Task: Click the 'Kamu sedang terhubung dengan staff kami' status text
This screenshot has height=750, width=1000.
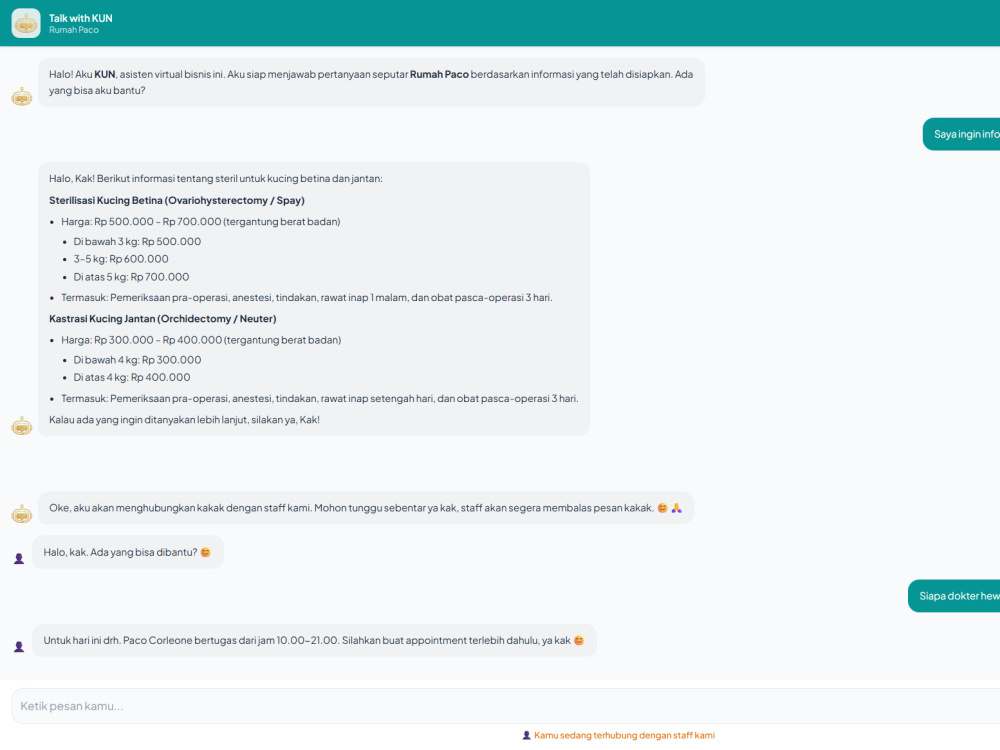Action: coord(624,735)
